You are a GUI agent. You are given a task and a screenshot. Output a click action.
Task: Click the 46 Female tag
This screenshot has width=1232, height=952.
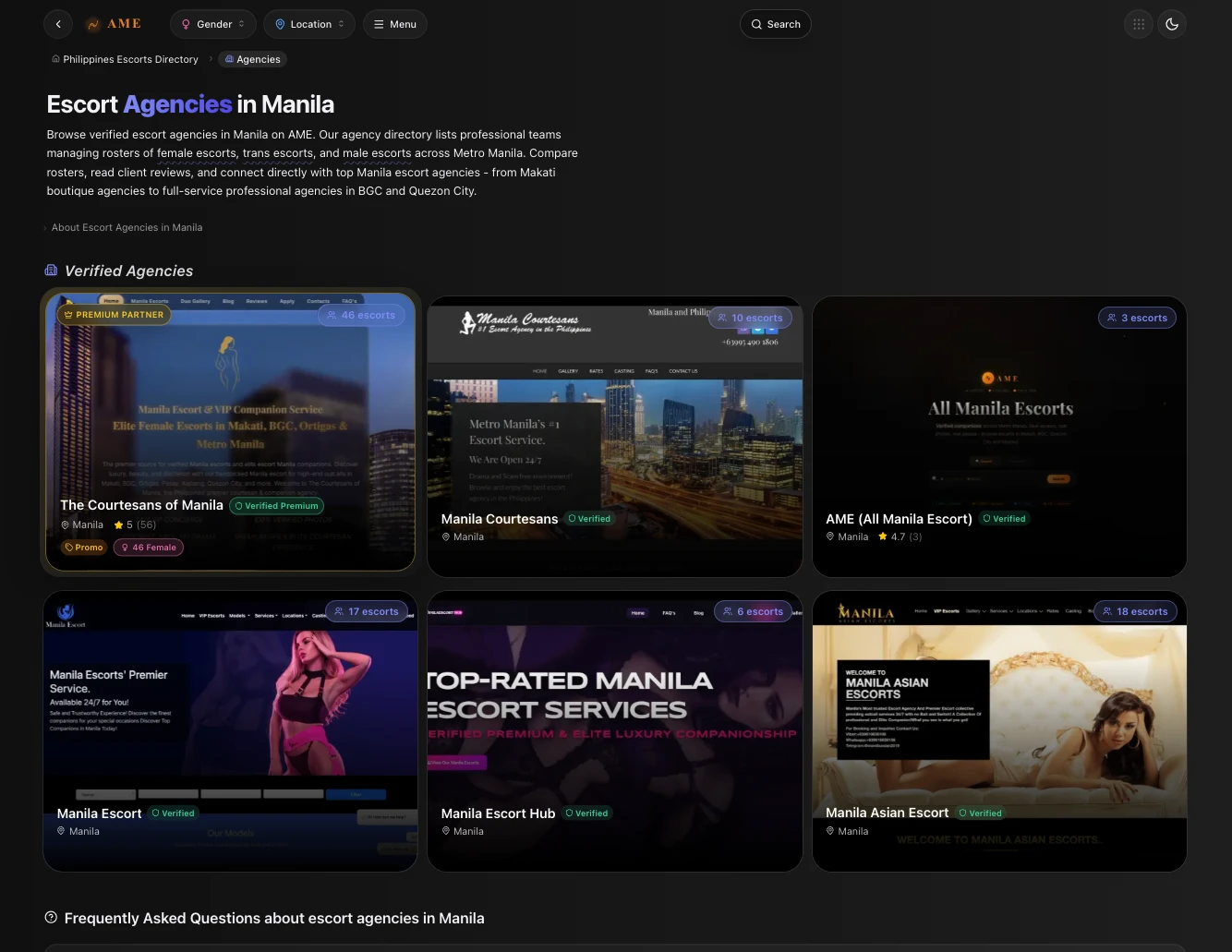pyautogui.click(x=149, y=548)
